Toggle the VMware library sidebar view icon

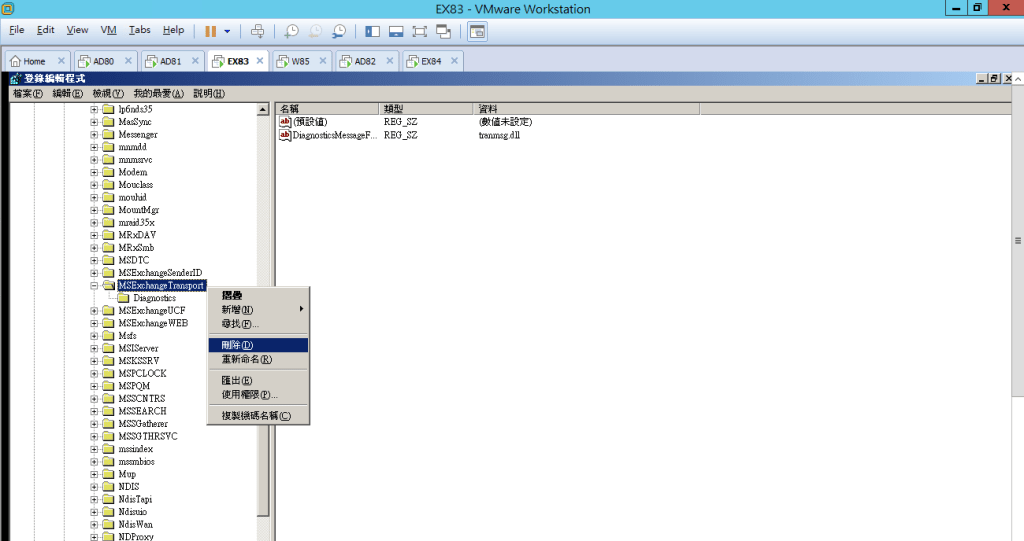372,31
